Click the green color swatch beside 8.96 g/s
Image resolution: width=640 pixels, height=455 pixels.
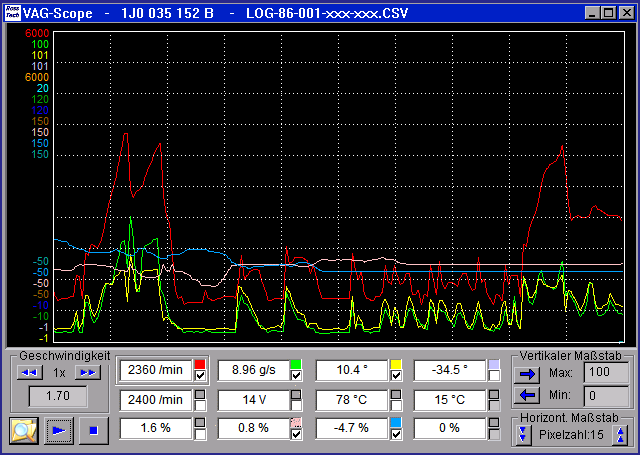tap(296, 364)
